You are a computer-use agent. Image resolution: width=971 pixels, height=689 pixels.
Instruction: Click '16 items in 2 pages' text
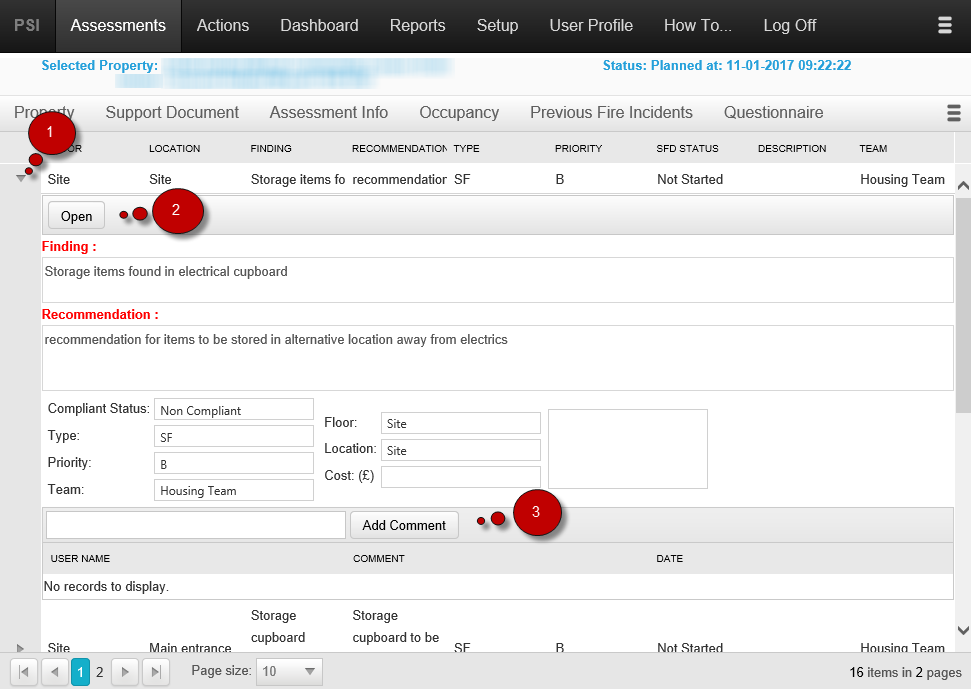pyautogui.click(x=905, y=672)
